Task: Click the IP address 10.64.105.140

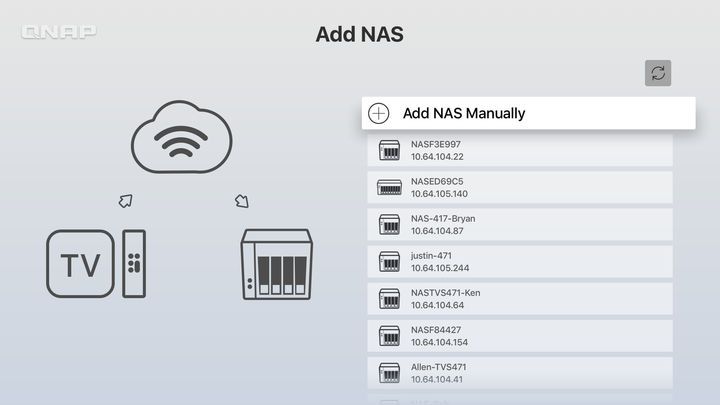Action: pyautogui.click(x=439, y=194)
